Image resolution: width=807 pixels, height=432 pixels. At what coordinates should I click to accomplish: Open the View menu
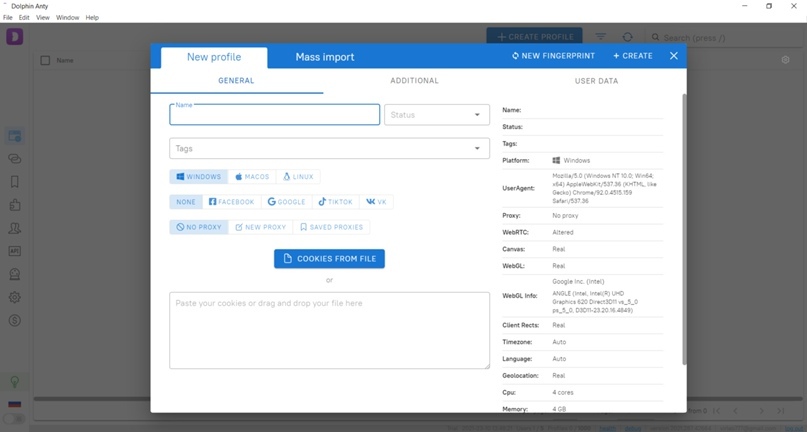pos(43,18)
